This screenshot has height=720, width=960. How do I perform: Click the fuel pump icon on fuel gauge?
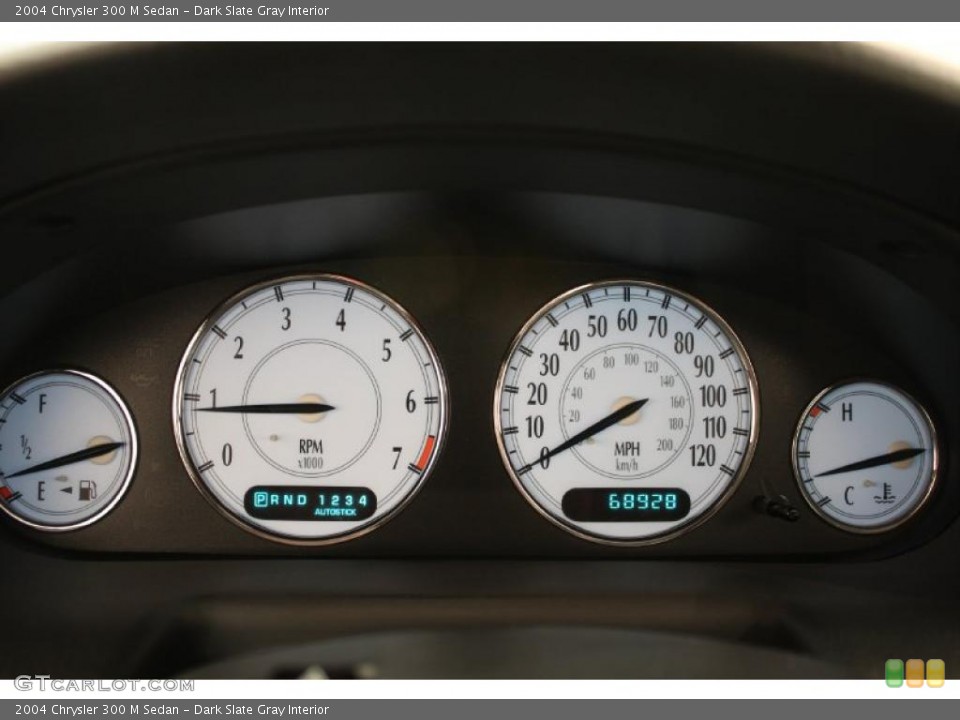point(88,490)
